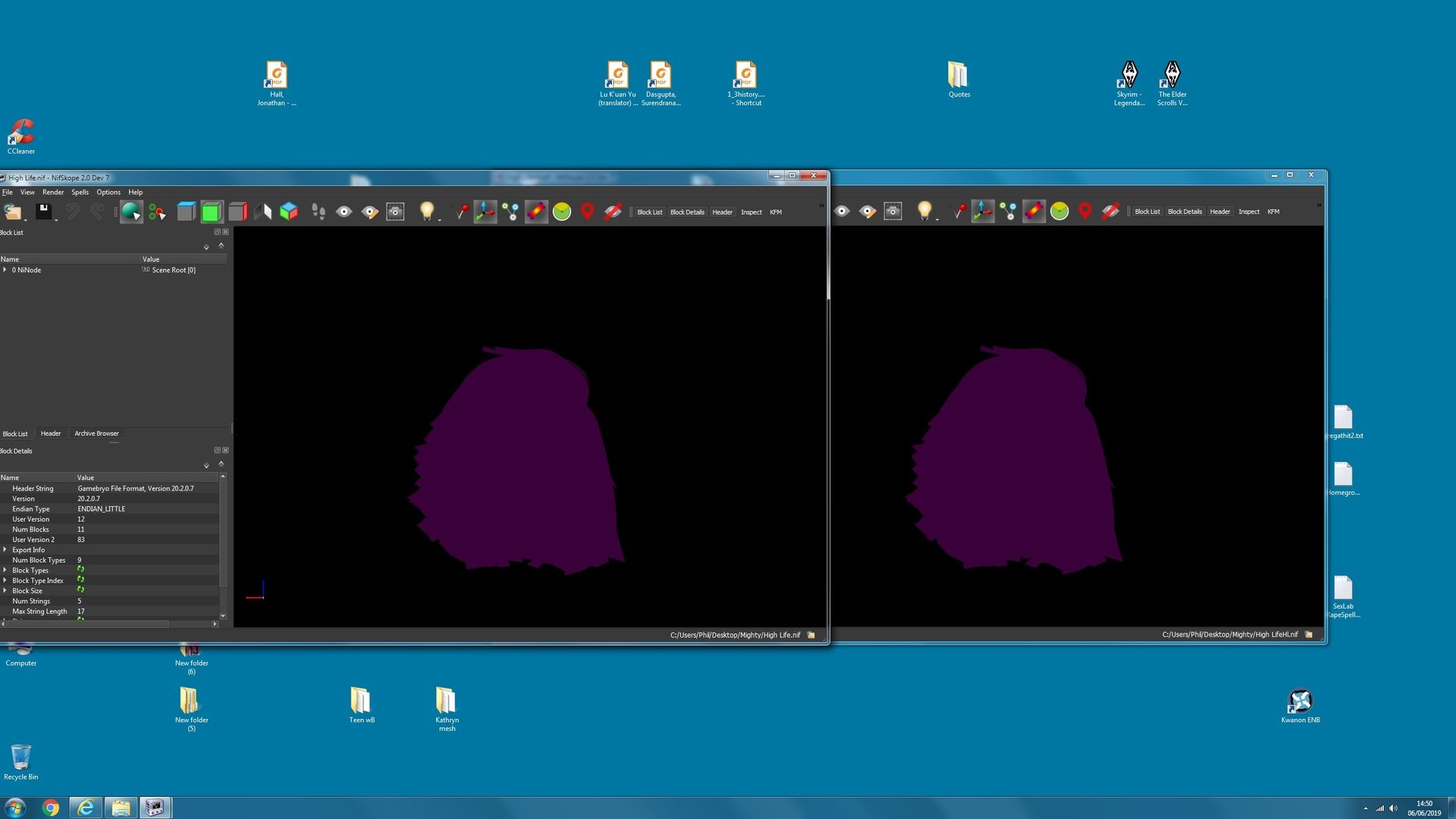Click the footsteps walk mode icon
Screen dimensions: 1456x819
point(318,212)
